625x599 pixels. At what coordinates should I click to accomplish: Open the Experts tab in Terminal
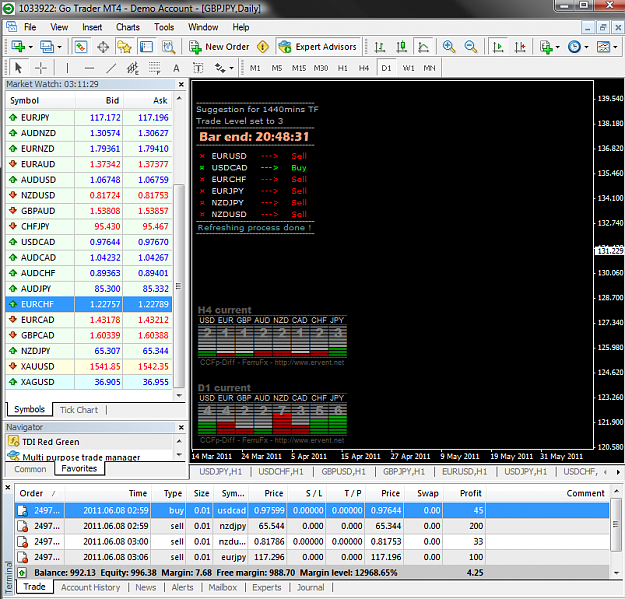pyautogui.click(x=267, y=587)
